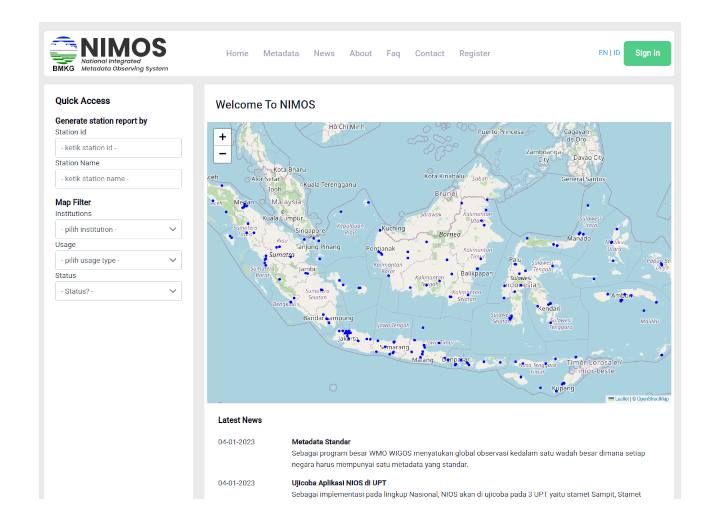Open the Metadata menu item
Image resolution: width=720 pixels, height=520 pixels.
pyautogui.click(x=281, y=54)
